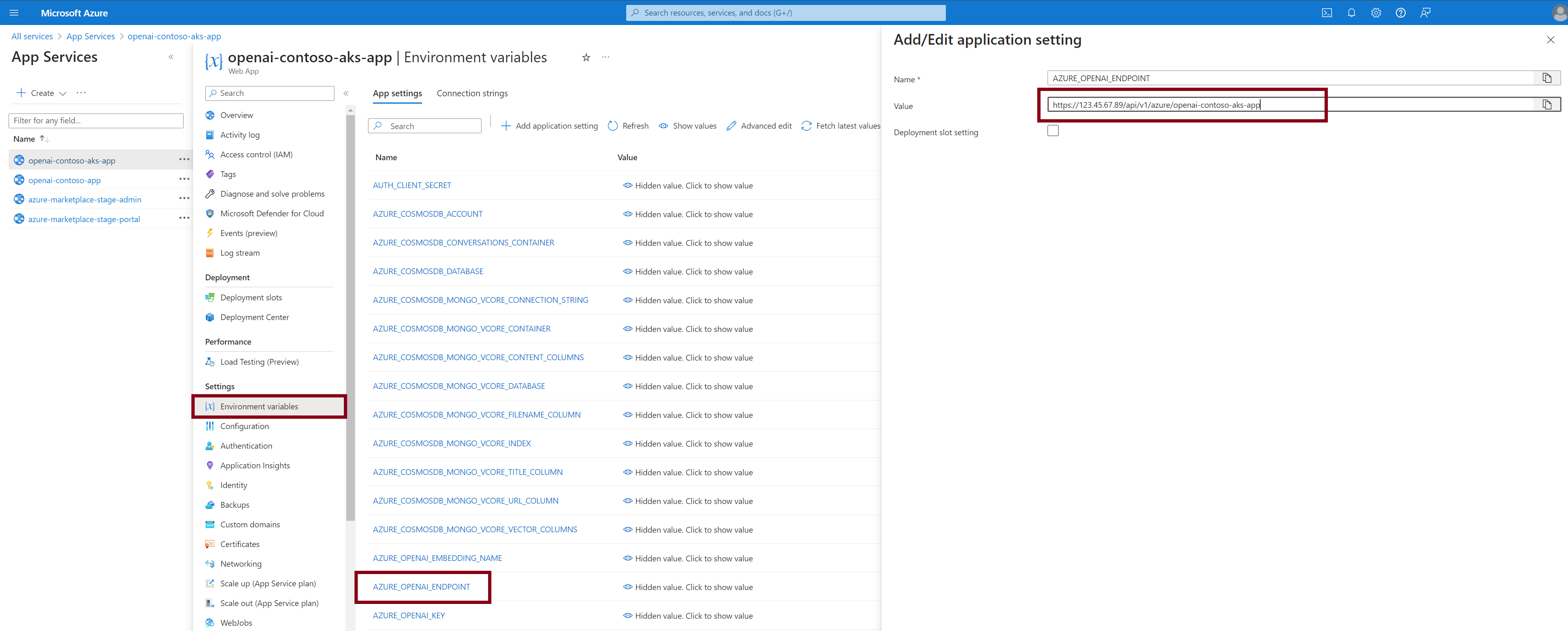Enable the Deployment slot setting checkbox
Viewport: 1568px width, 631px height.
[x=1052, y=131]
